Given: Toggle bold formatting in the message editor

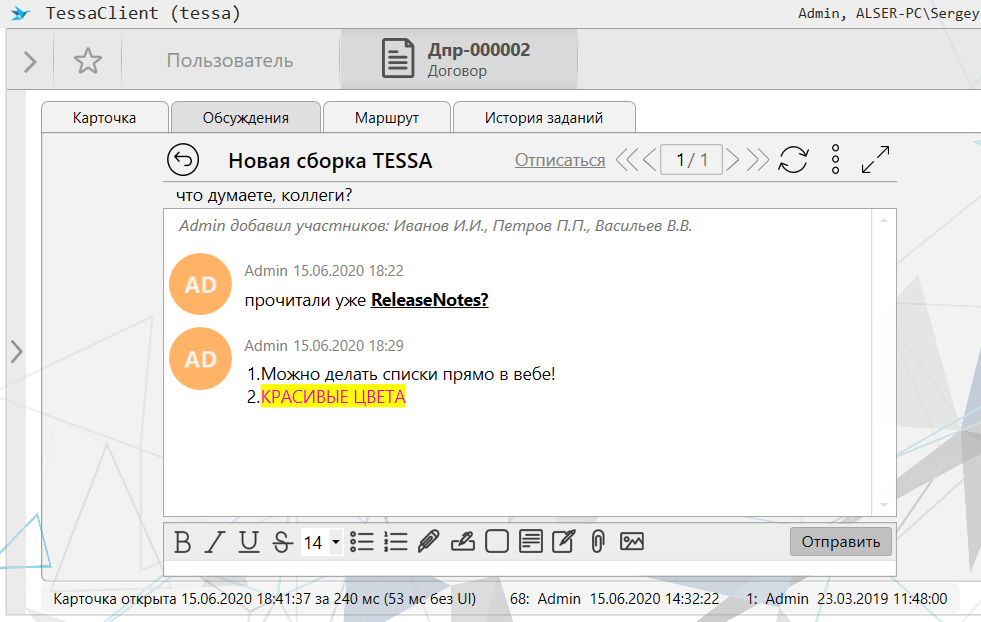Looking at the screenshot, I should coord(183,542).
